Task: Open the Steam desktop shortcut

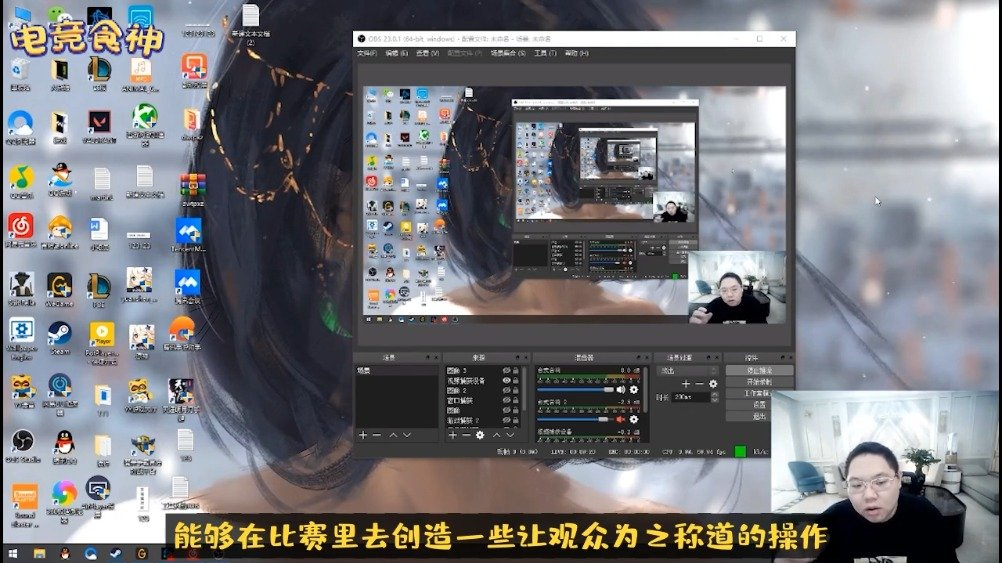Action: pyautogui.click(x=59, y=337)
